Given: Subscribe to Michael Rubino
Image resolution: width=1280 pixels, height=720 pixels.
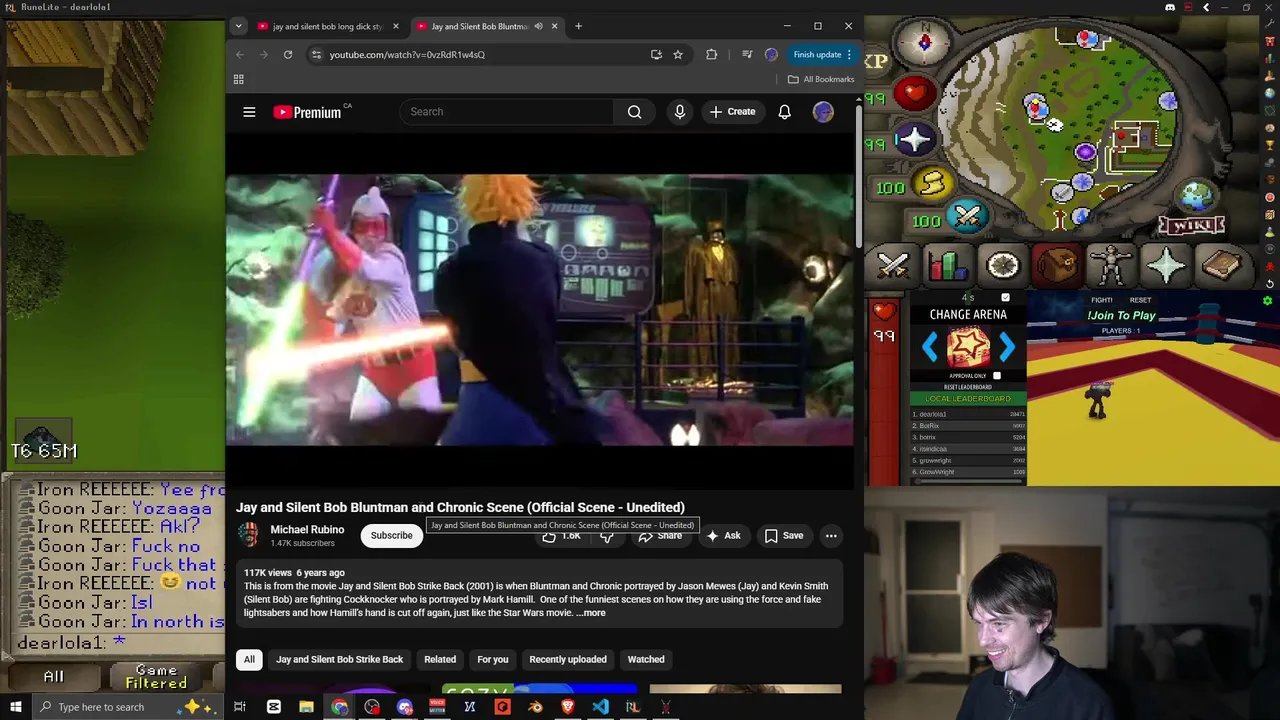Looking at the screenshot, I should point(391,536).
